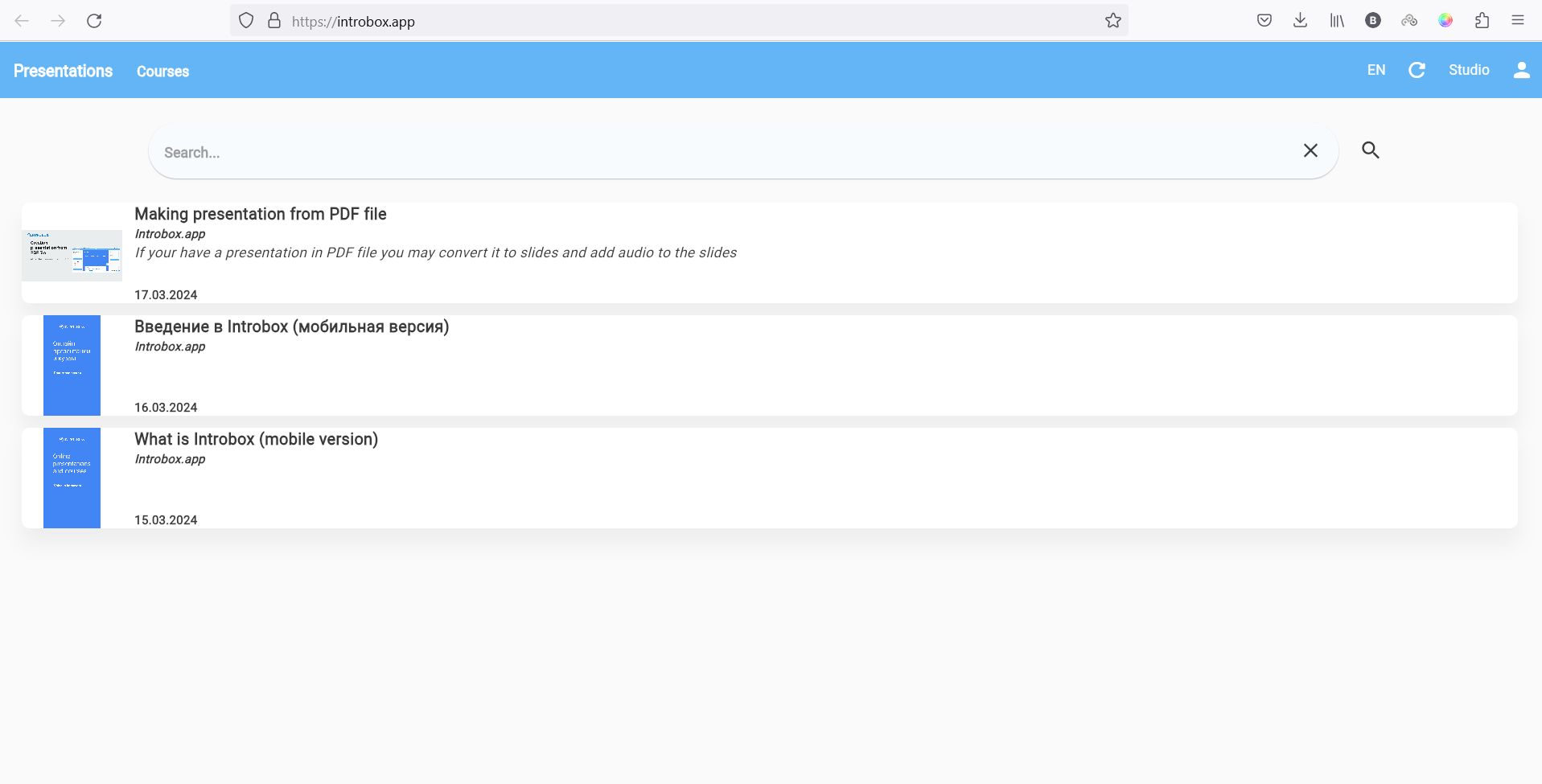Viewport: 1542px width, 784px height.
Task: Open the user account profile icon
Action: point(1522,70)
